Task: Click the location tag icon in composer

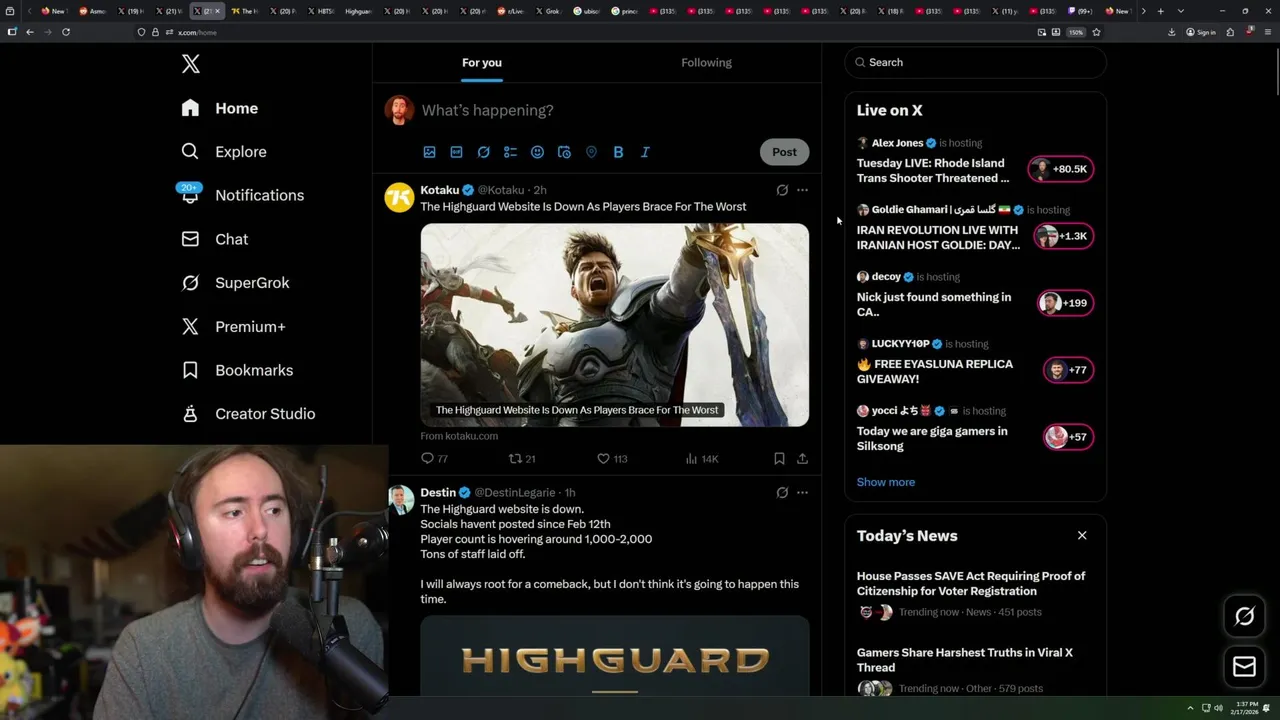Action: tap(591, 152)
